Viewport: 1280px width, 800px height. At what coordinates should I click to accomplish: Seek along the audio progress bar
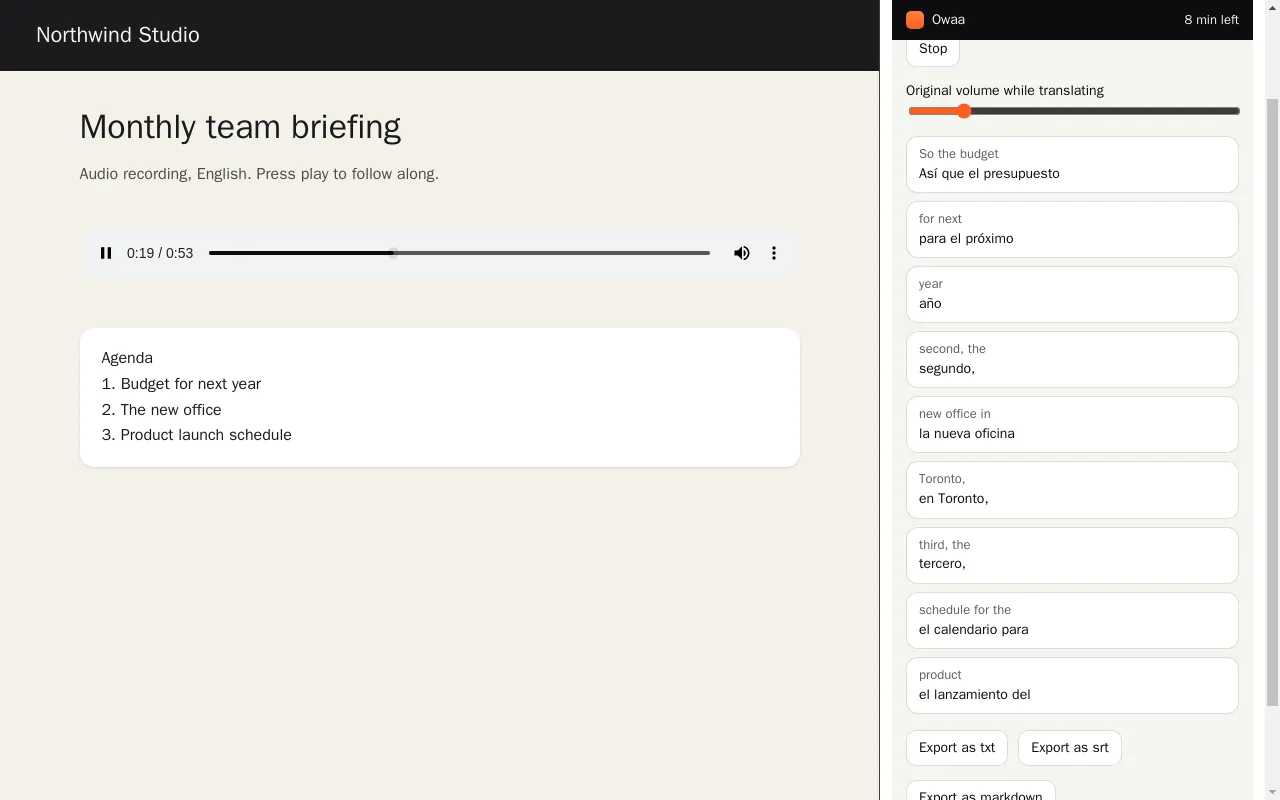click(459, 253)
